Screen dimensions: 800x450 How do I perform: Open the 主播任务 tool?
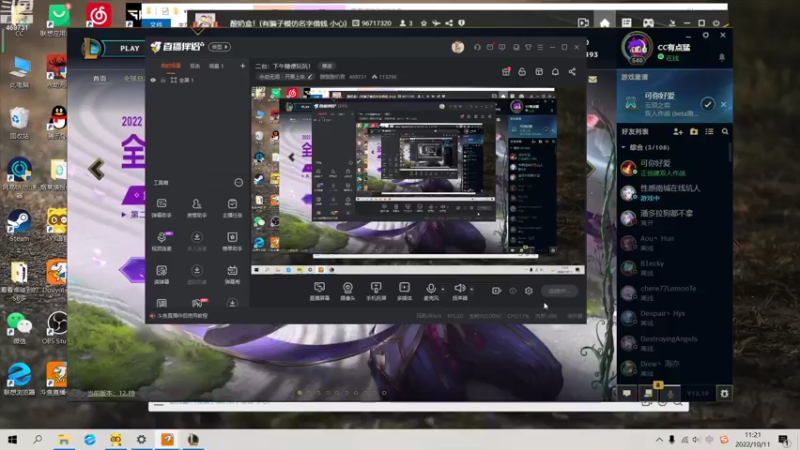[x=232, y=208]
